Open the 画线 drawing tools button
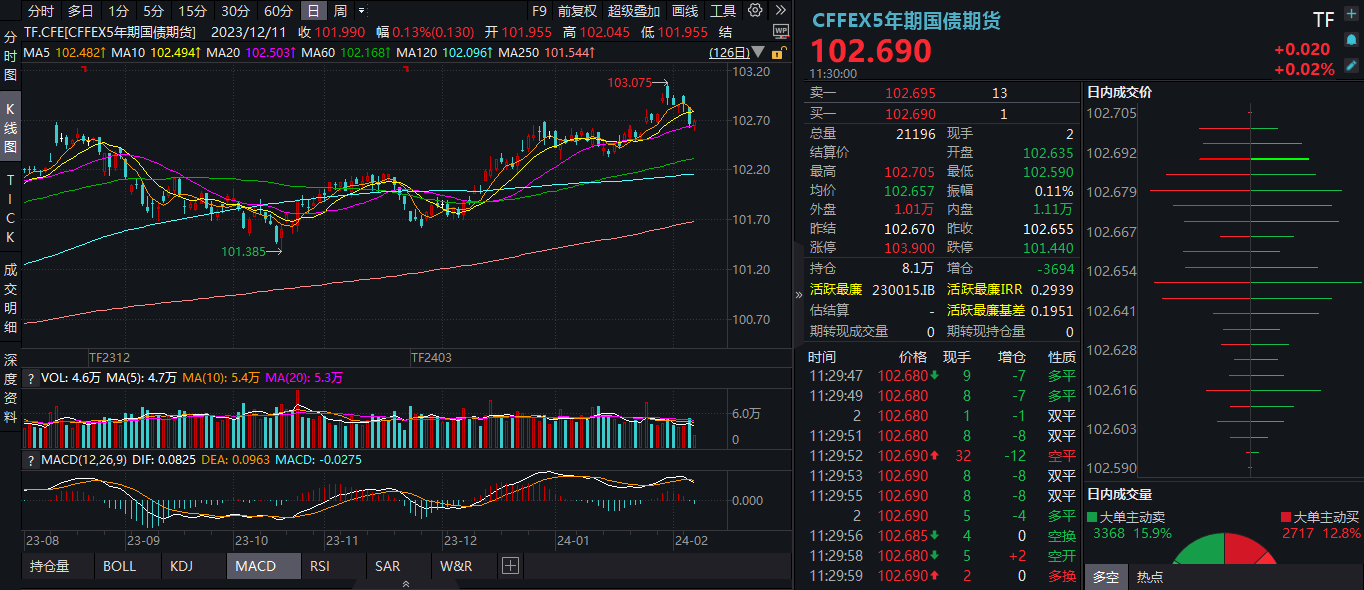This screenshot has height=590, width=1364. pos(685,11)
